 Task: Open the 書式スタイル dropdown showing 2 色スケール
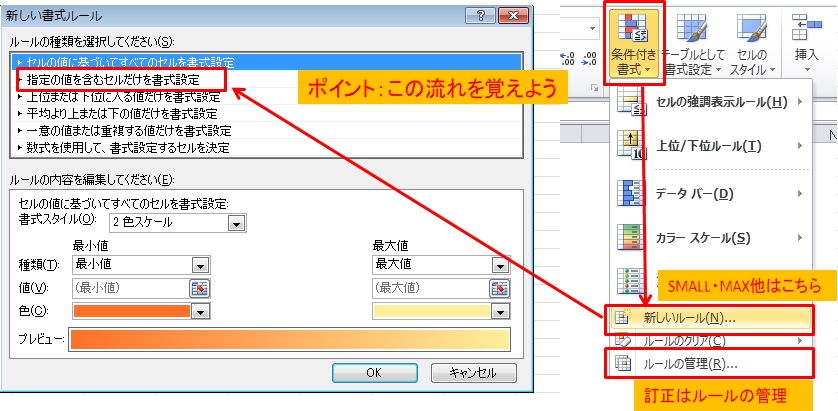[x=177, y=222]
